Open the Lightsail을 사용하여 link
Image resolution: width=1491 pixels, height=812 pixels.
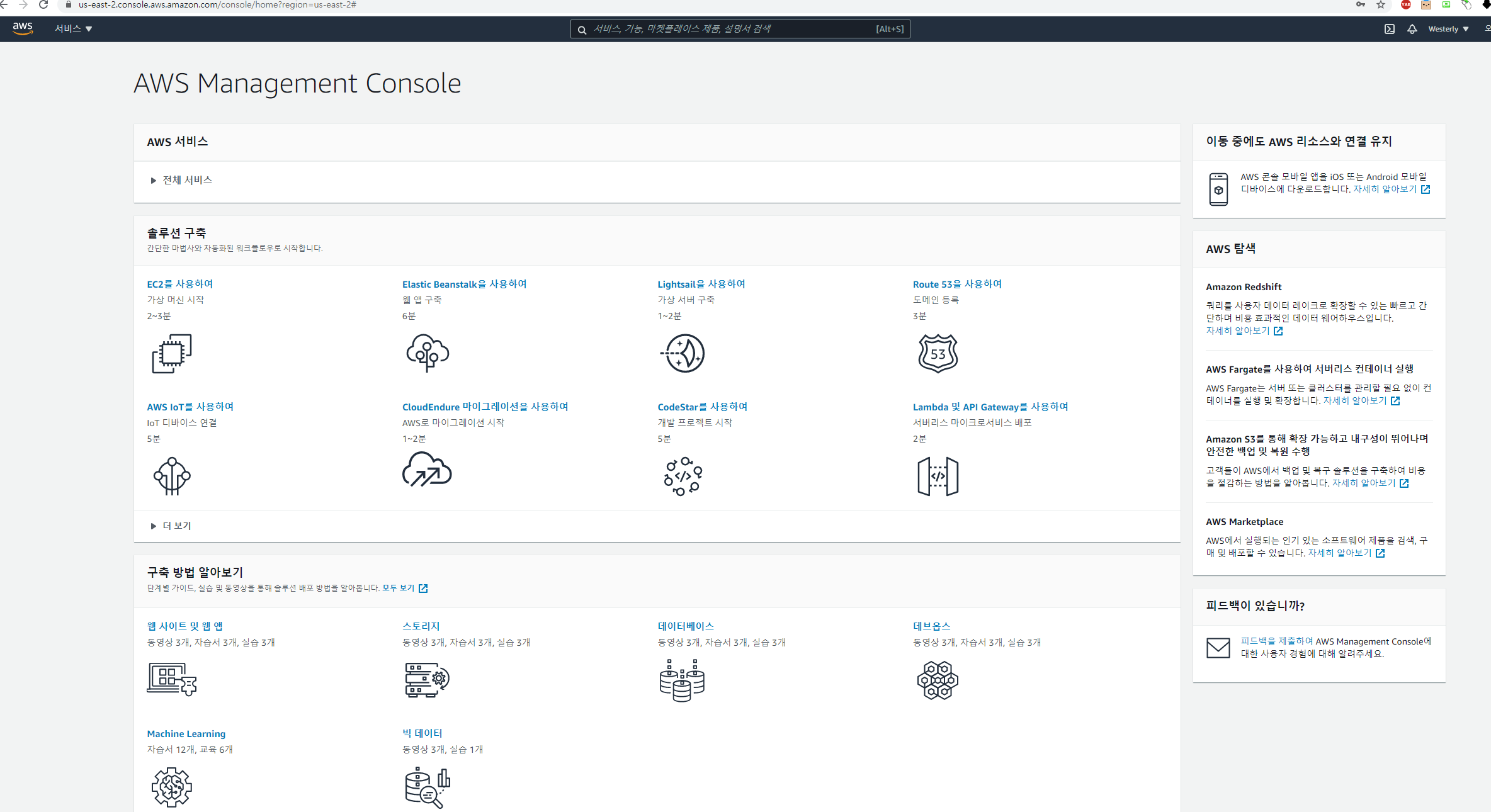click(x=701, y=284)
